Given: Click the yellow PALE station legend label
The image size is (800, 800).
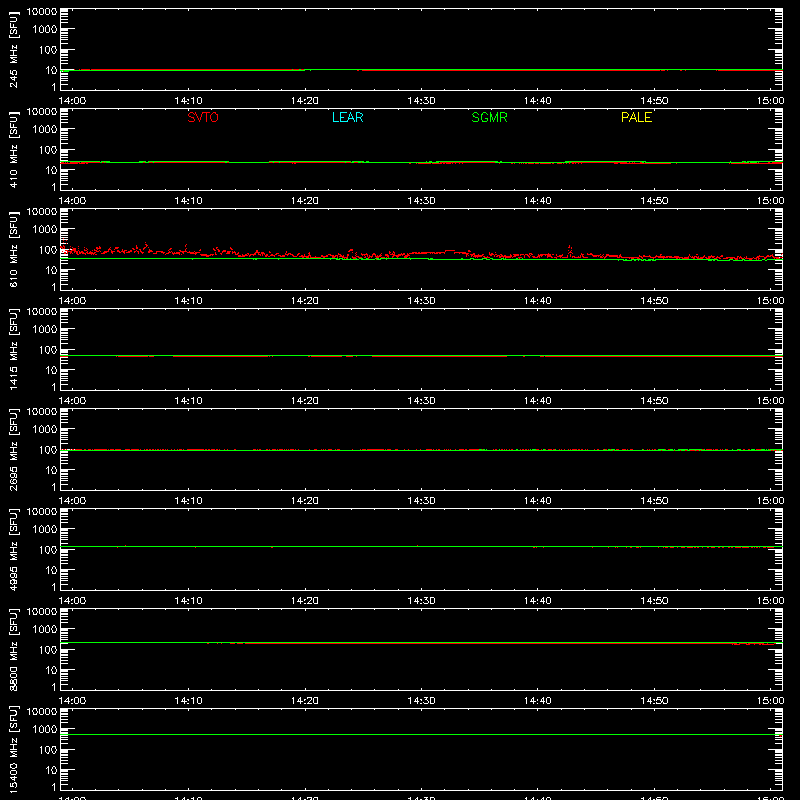Looking at the screenshot, I should pos(636,117).
